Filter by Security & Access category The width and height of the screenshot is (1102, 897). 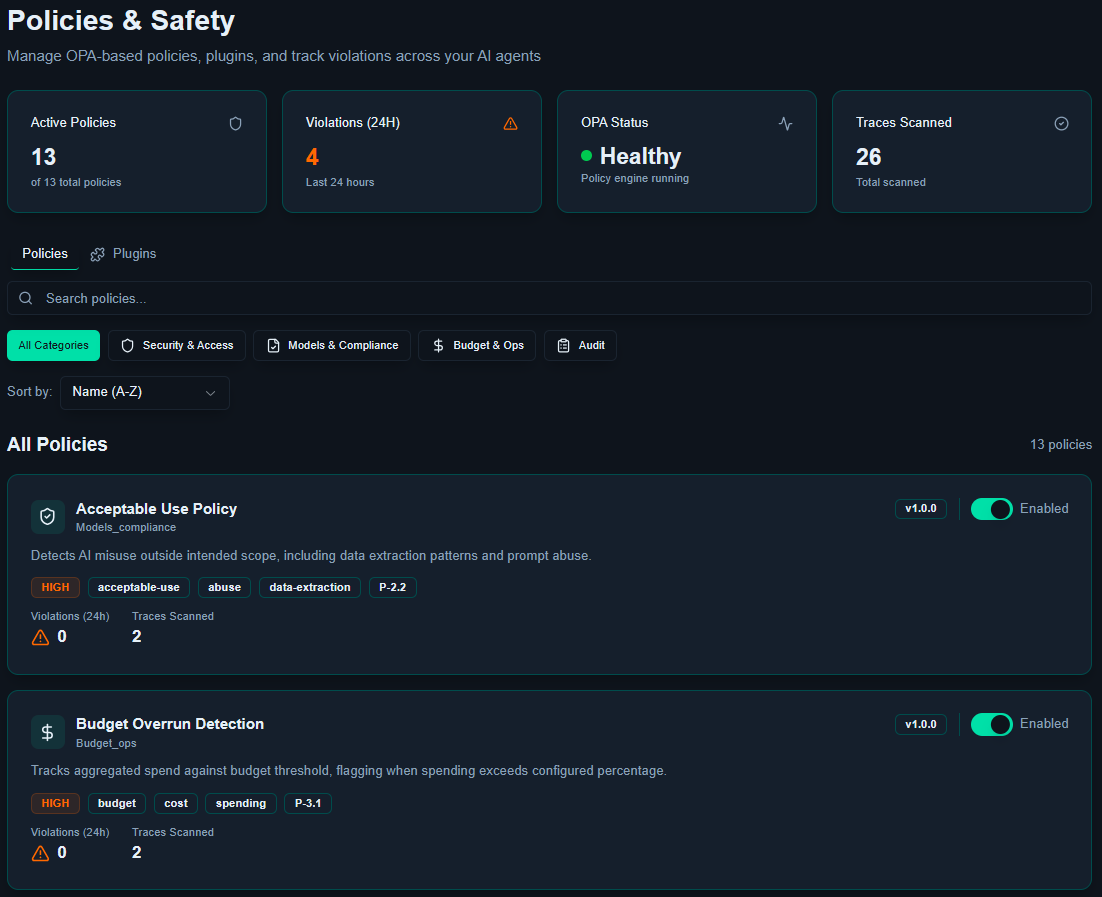point(177,346)
